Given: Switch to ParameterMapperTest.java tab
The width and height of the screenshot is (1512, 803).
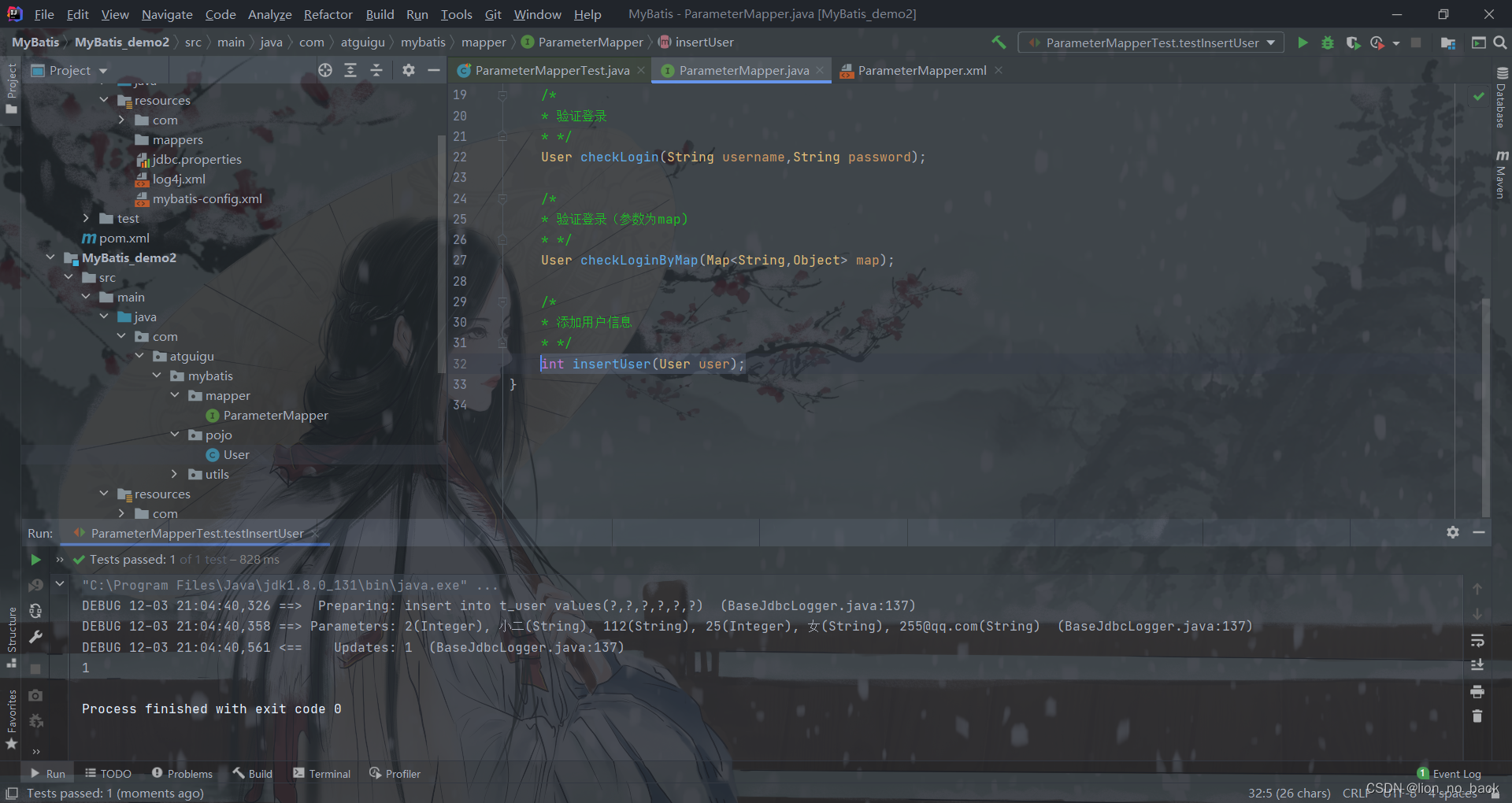Looking at the screenshot, I should pos(552,70).
